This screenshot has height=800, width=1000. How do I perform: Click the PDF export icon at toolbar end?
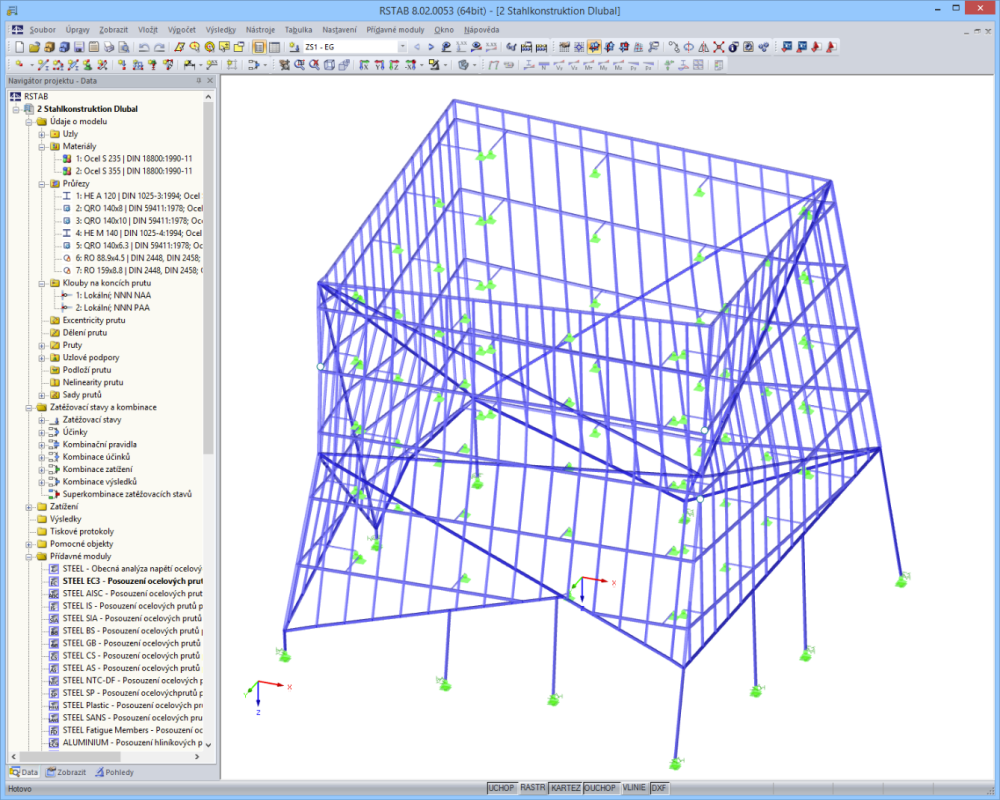(832, 47)
